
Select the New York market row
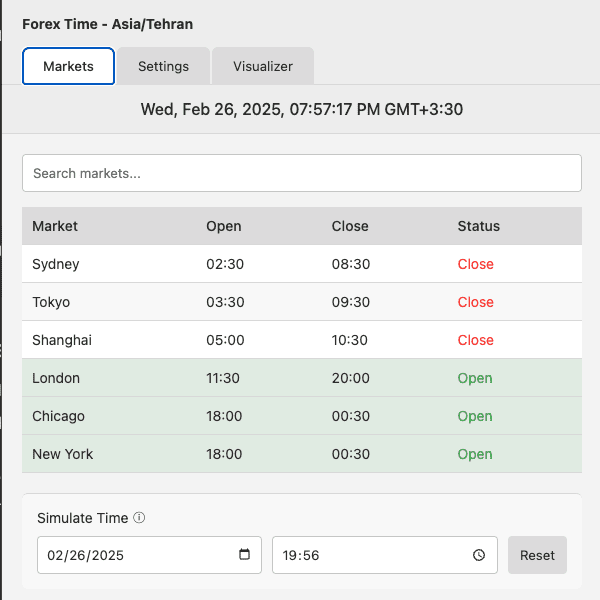pos(301,454)
